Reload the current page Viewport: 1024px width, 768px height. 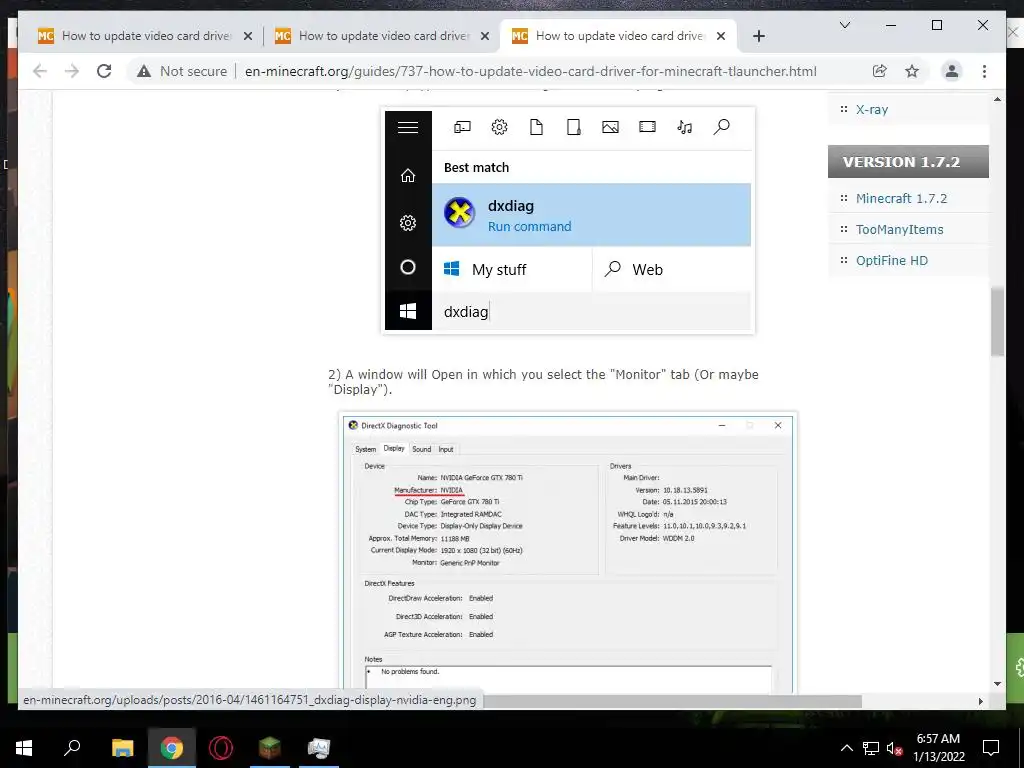104,71
